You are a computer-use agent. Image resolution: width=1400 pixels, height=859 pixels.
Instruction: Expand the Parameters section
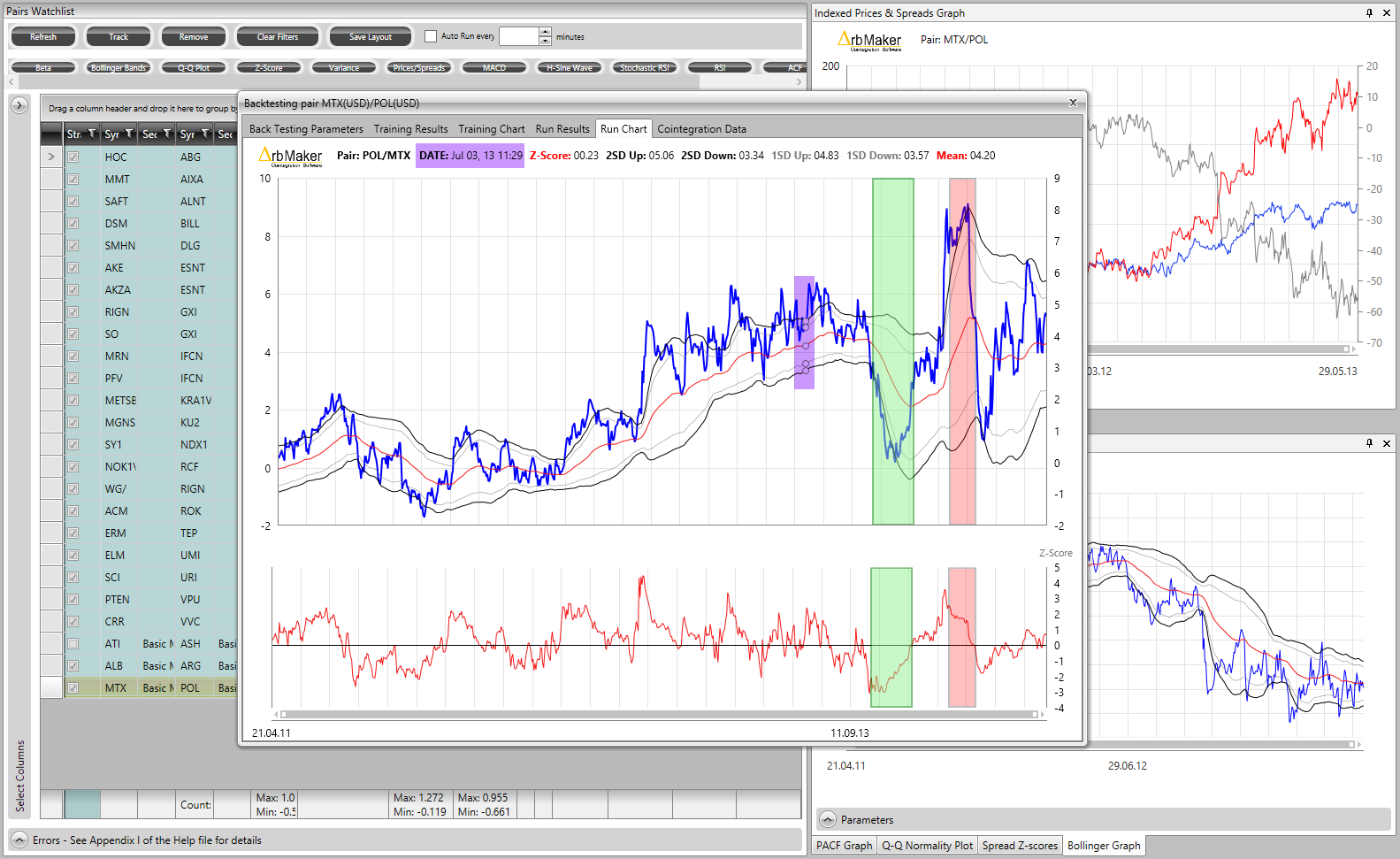[828, 819]
